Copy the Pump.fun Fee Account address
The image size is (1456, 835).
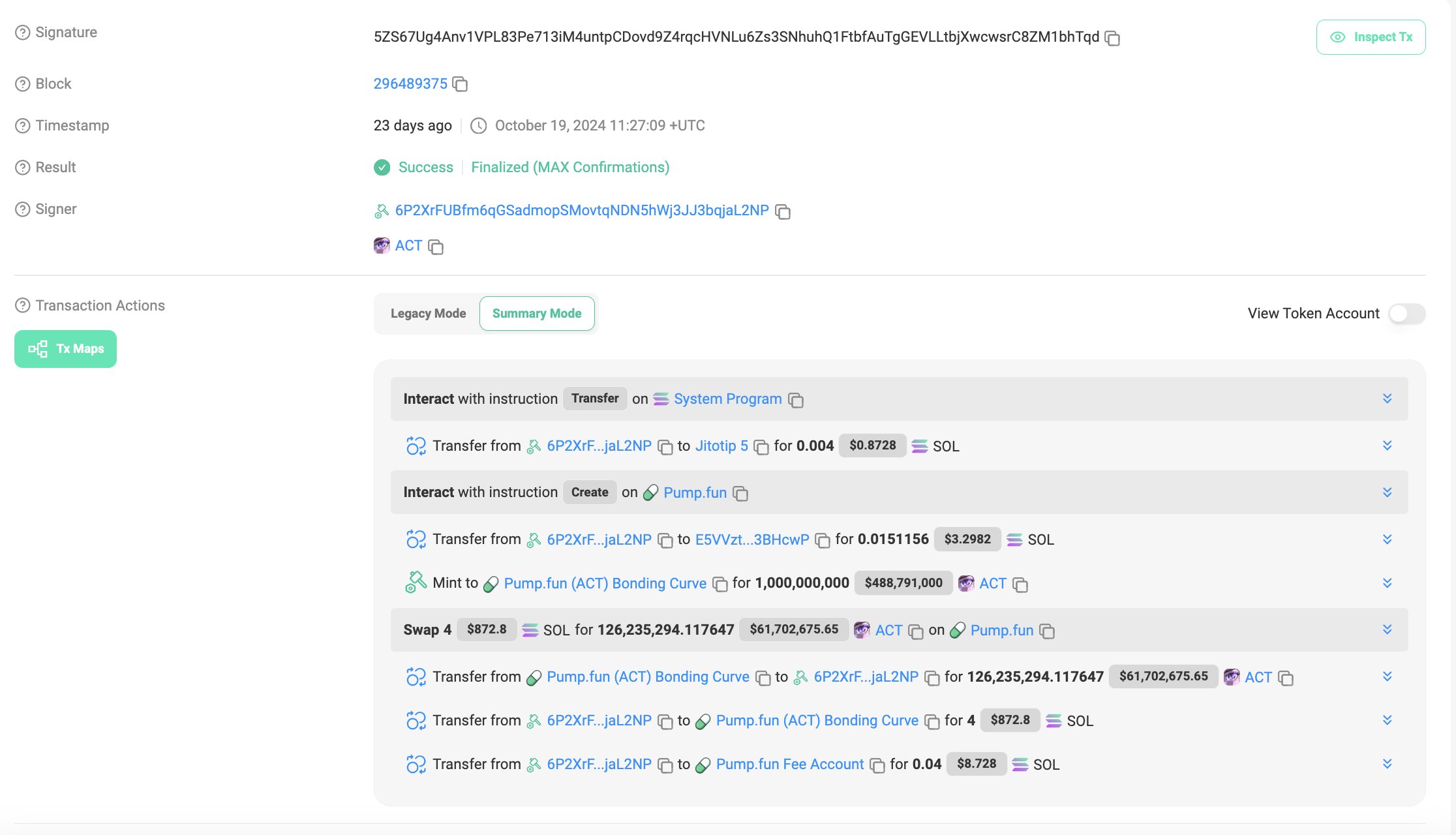pyautogui.click(x=878, y=765)
